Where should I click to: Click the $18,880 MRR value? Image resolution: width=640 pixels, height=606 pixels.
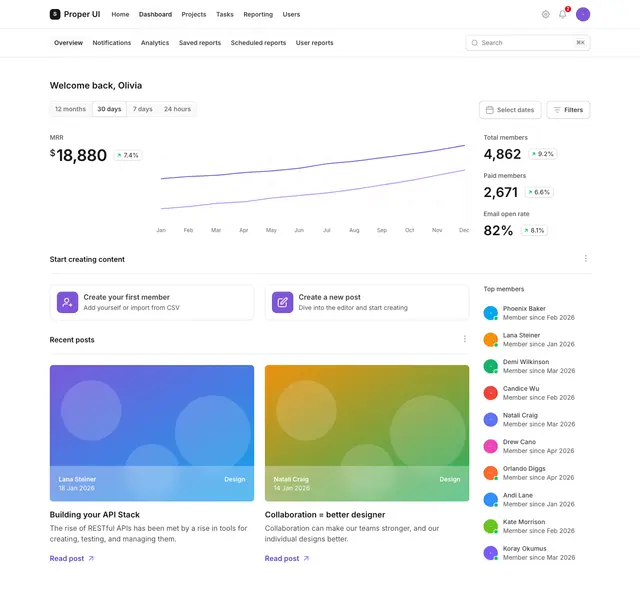coord(78,155)
